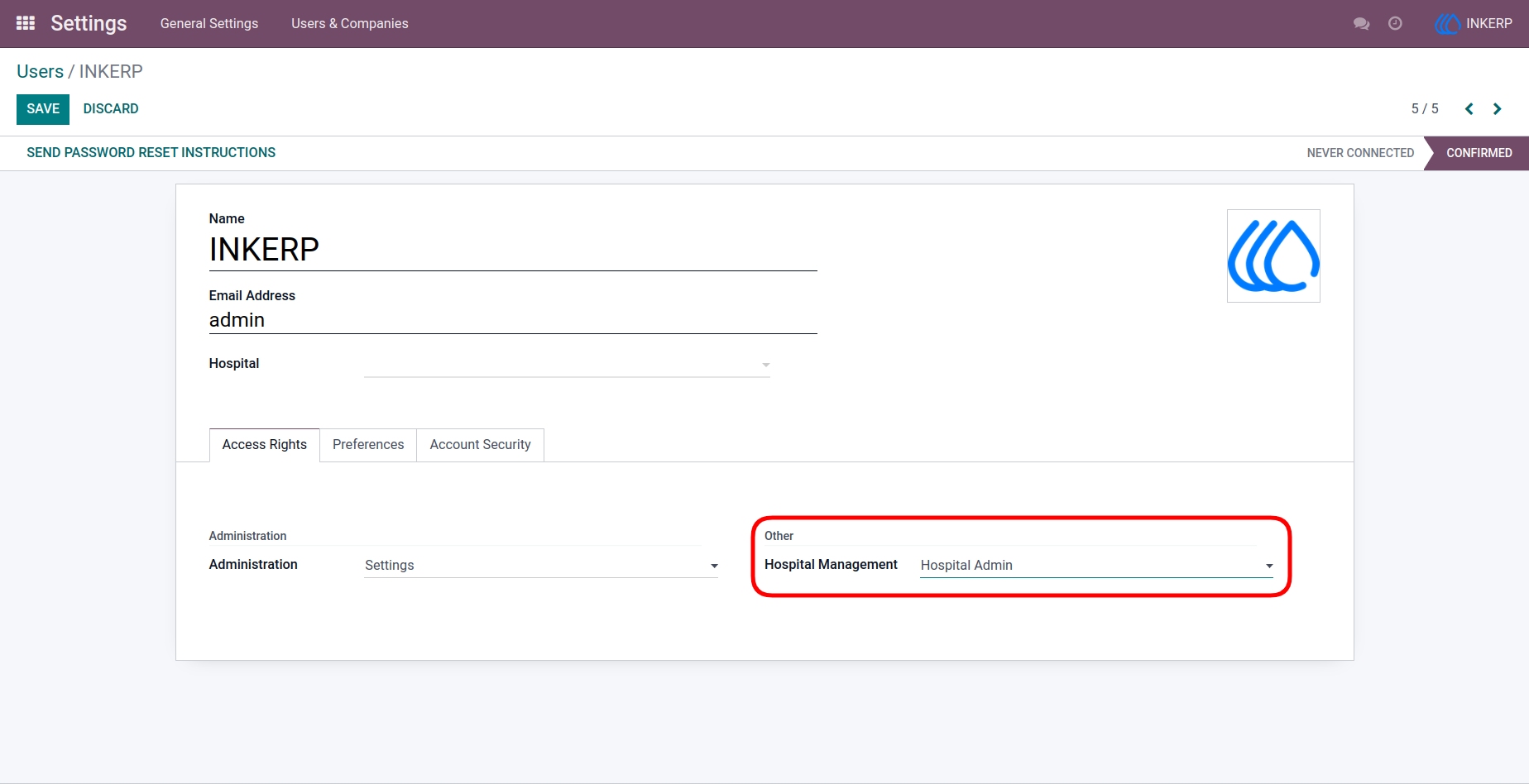This screenshot has width=1529, height=784.
Task: Switch to the Preferences tab
Action: coord(368,445)
